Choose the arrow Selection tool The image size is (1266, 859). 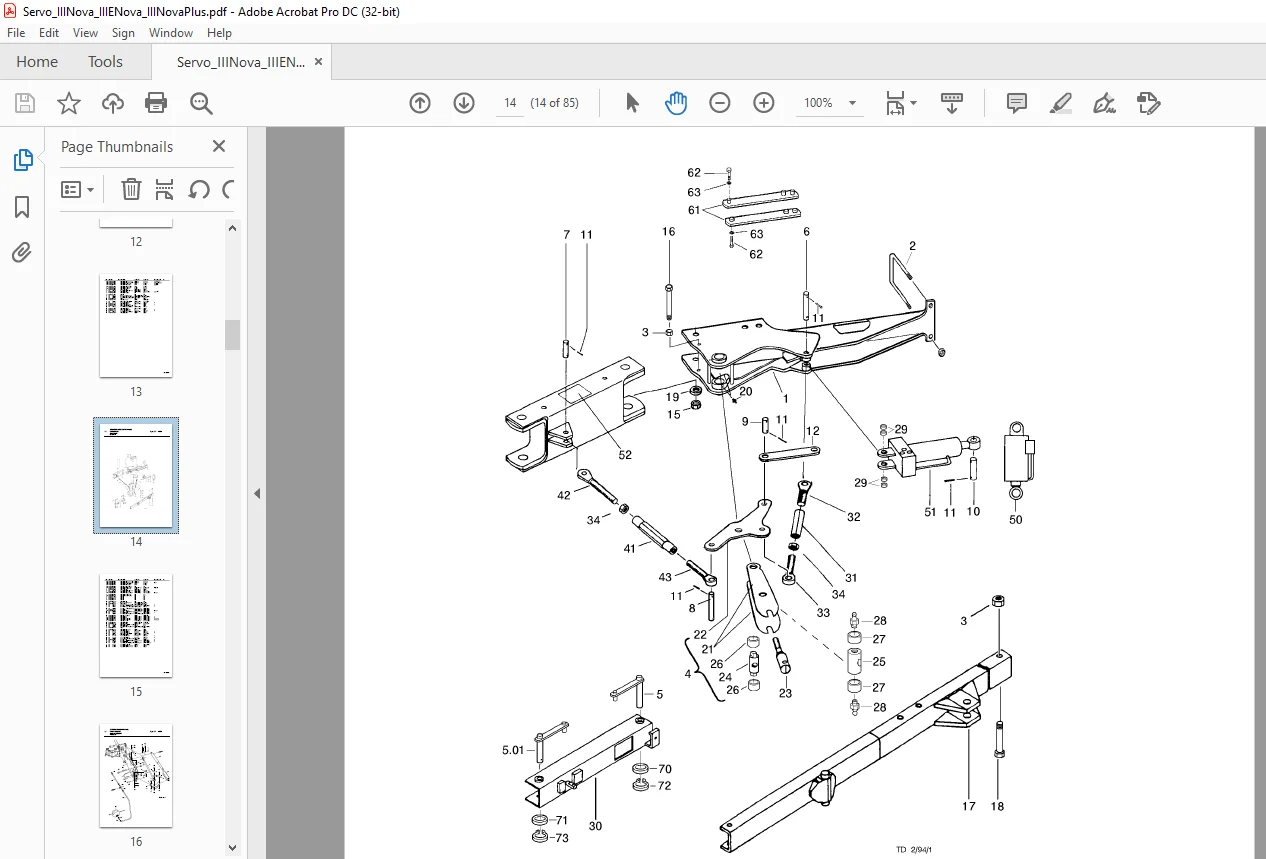[632, 103]
